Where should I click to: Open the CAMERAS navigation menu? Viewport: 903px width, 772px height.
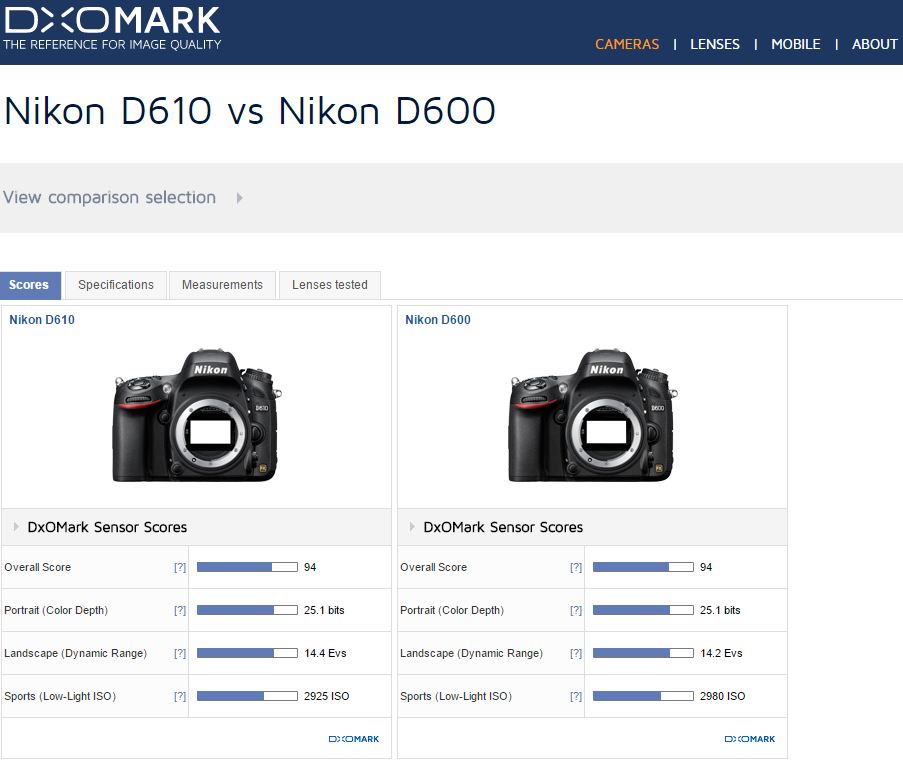pyautogui.click(x=627, y=44)
